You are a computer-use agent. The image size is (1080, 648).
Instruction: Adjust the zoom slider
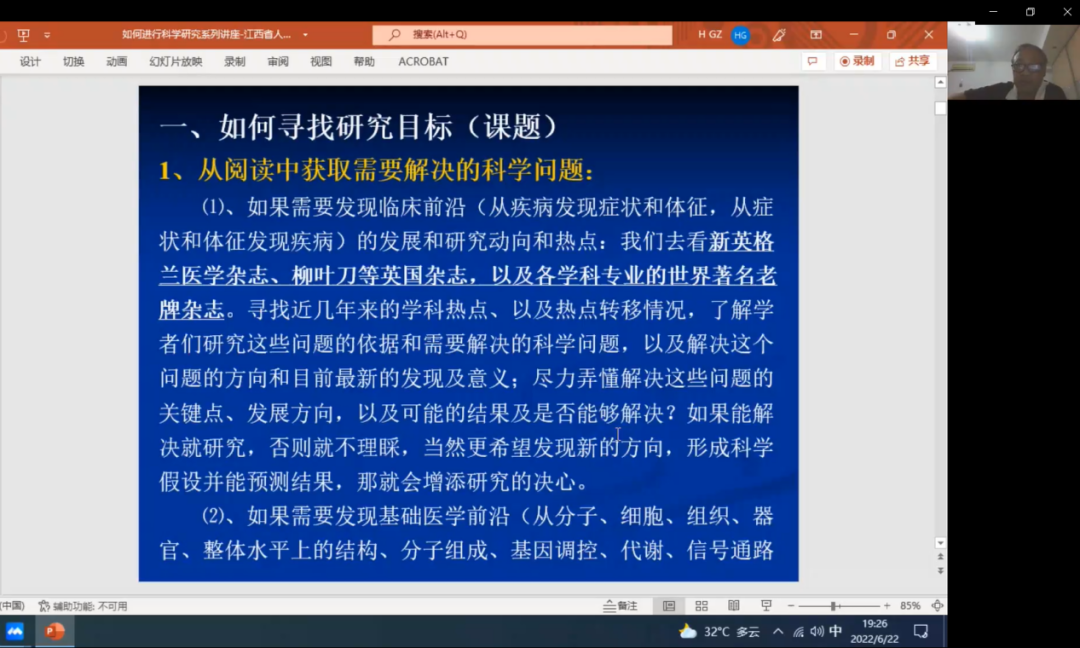point(833,605)
